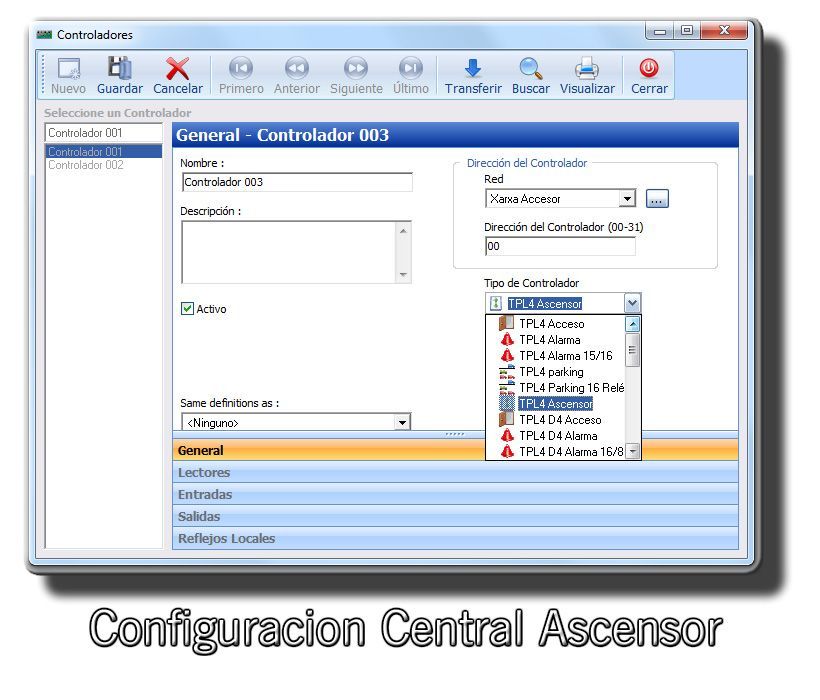
Task: Click into the Descripción text area
Action: 289,253
